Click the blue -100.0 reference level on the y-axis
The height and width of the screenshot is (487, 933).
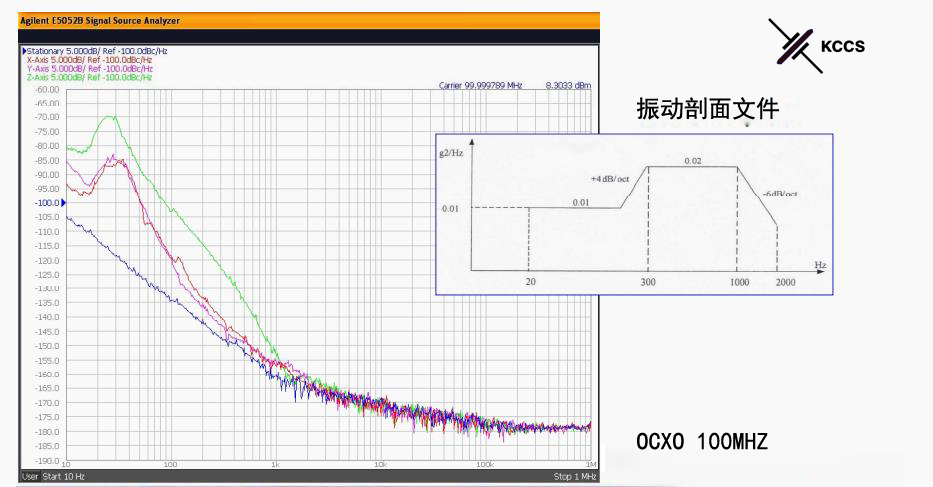tap(48, 203)
